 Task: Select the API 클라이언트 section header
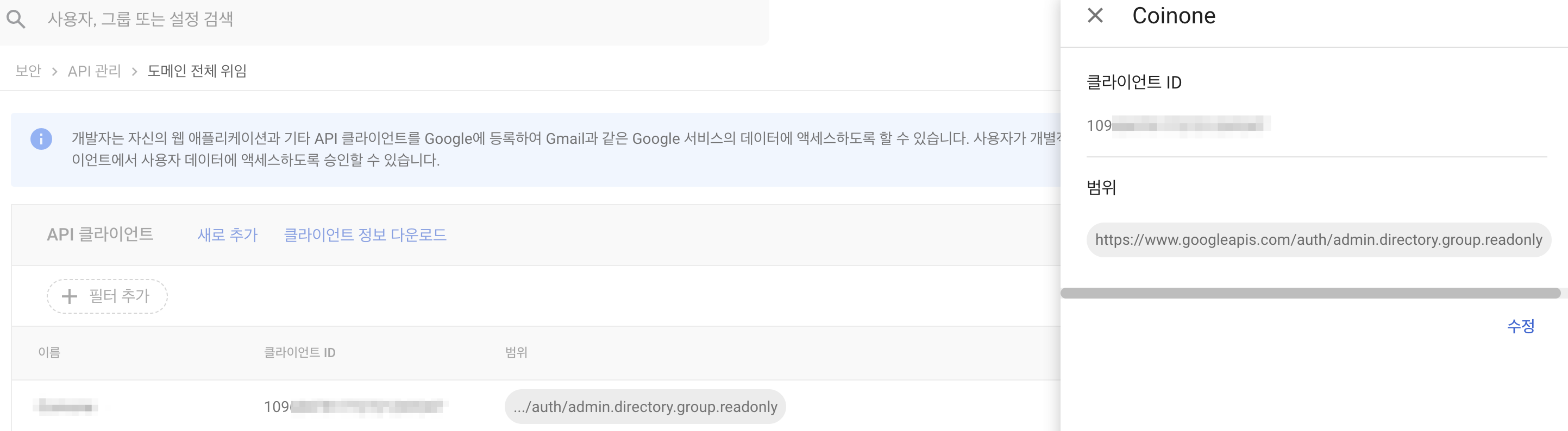tap(101, 234)
